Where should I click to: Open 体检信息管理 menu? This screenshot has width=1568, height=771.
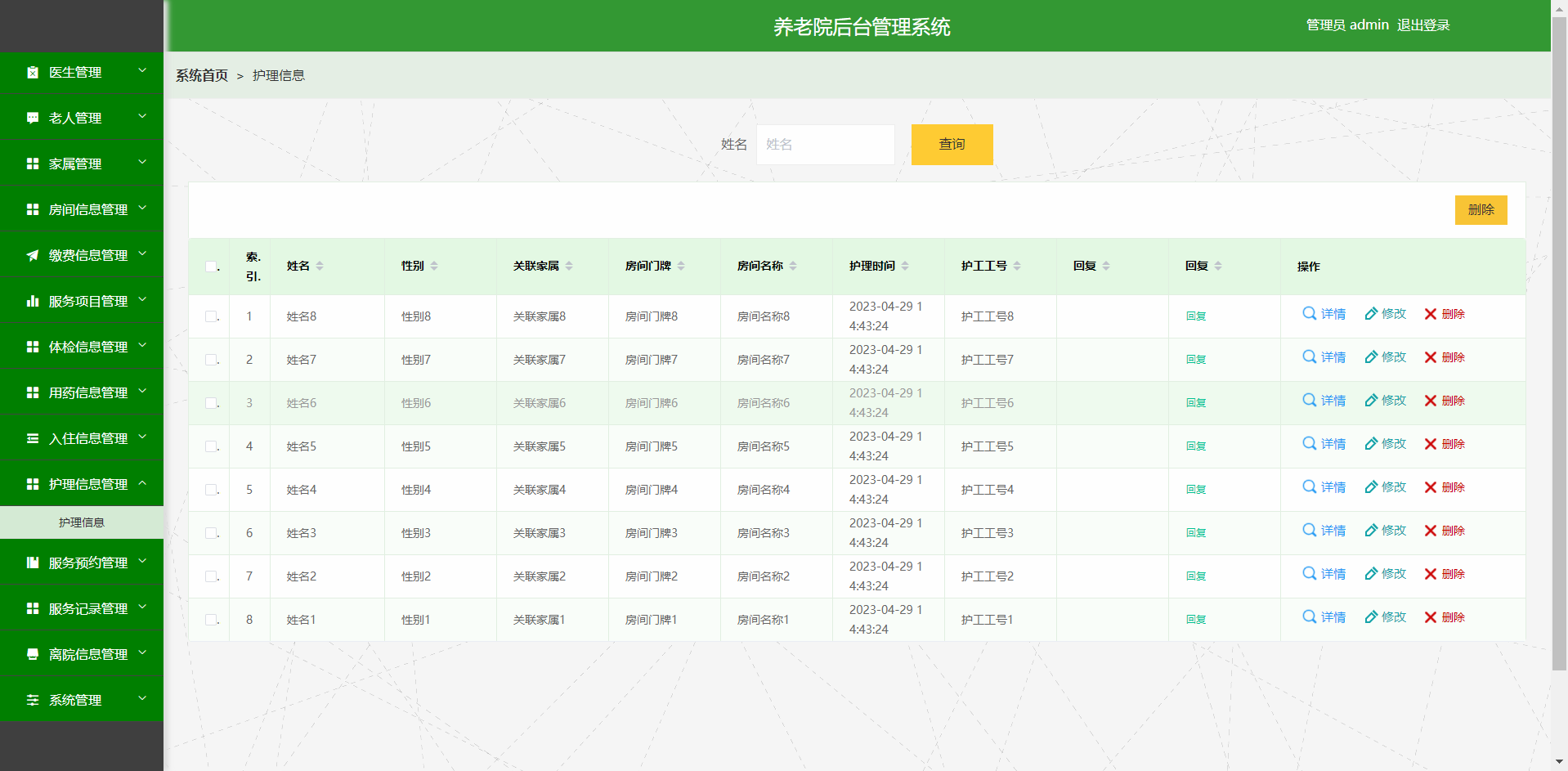[x=82, y=347]
